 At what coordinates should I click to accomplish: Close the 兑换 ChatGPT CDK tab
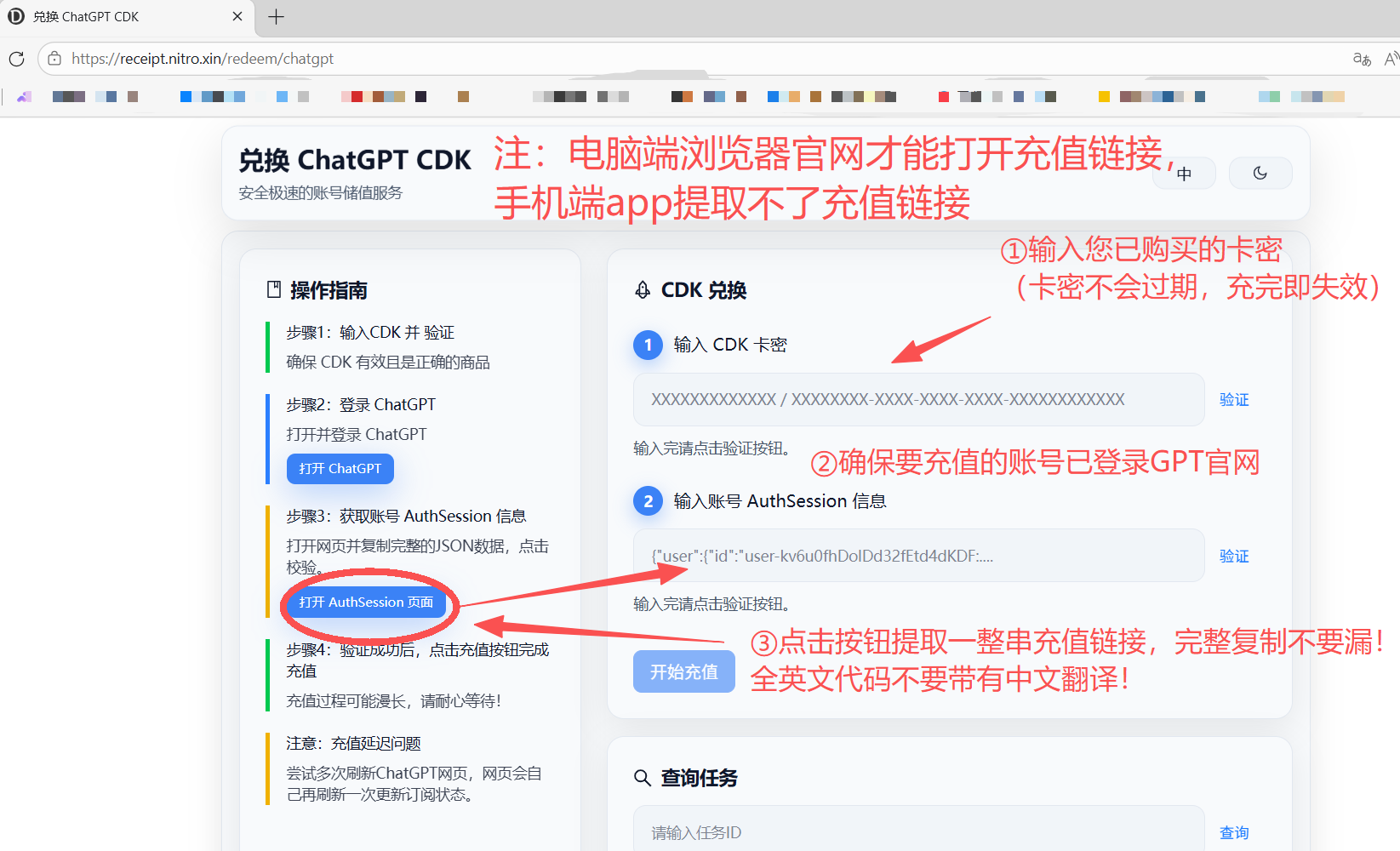click(237, 16)
